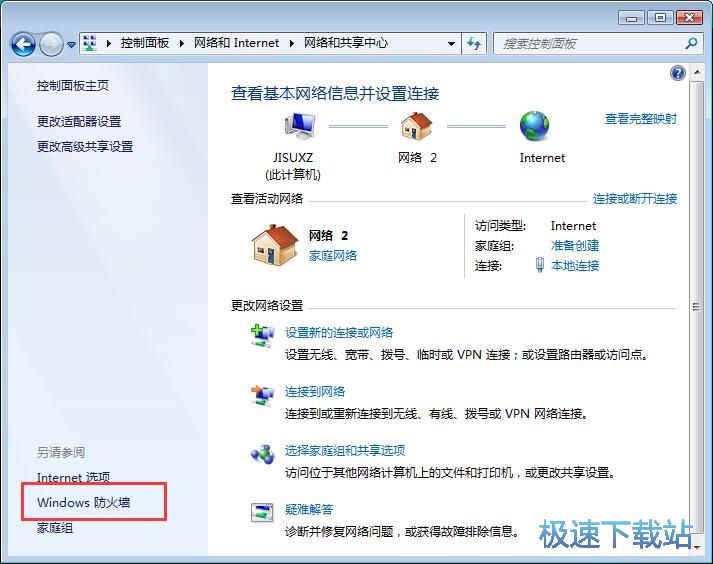The image size is (713, 564).
Task: Open 准备创建 homegroup link
Action: 575,246
